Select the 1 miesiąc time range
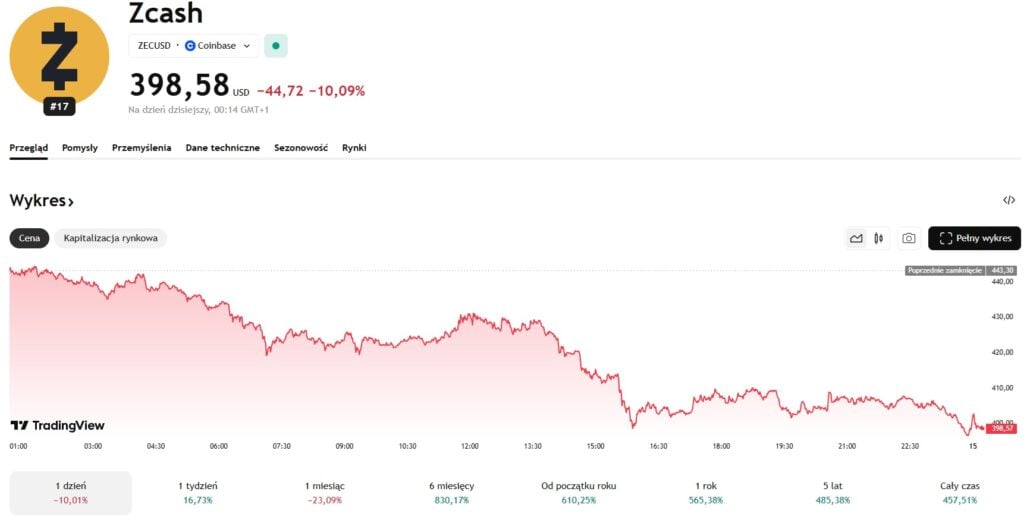This screenshot has width=1024, height=517. [324, 492]
